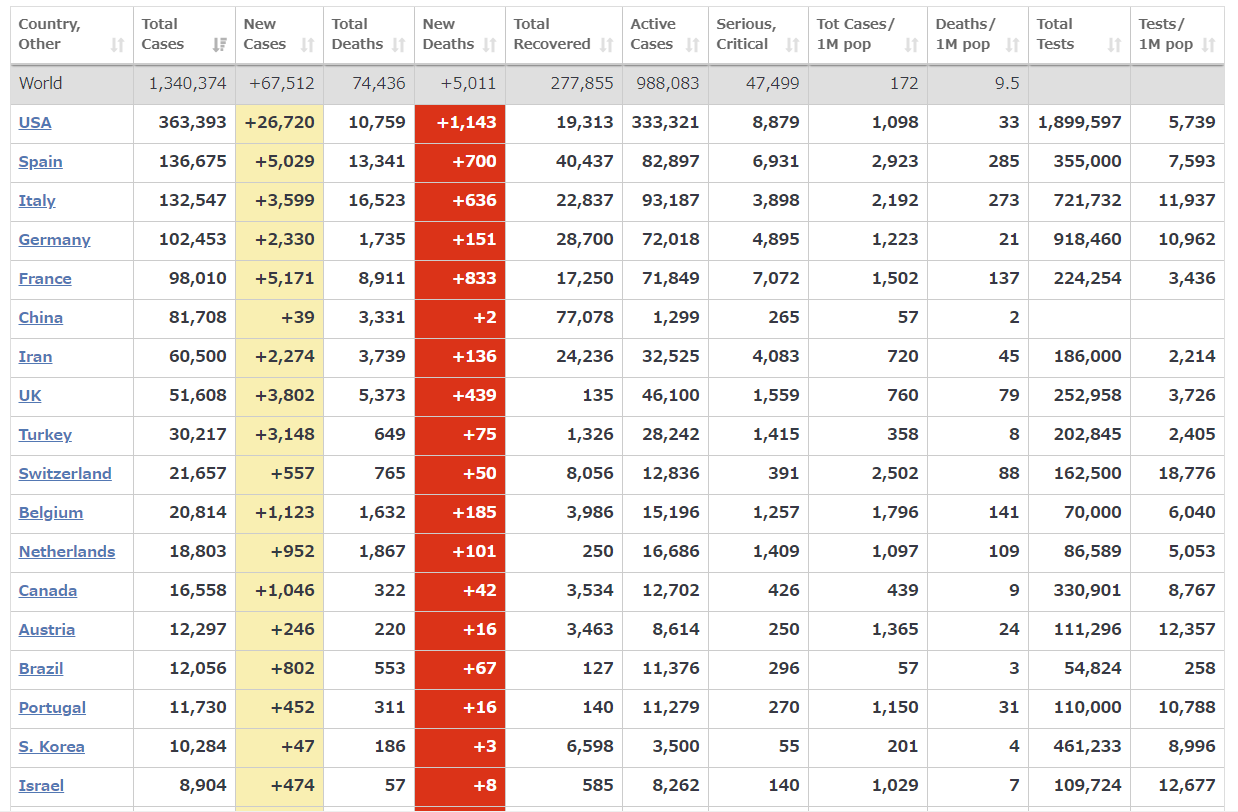Click Italy total deaths 16,523
Viewport: 1238px width, 812px height.
pyautogui.click(x=377, y=201)
